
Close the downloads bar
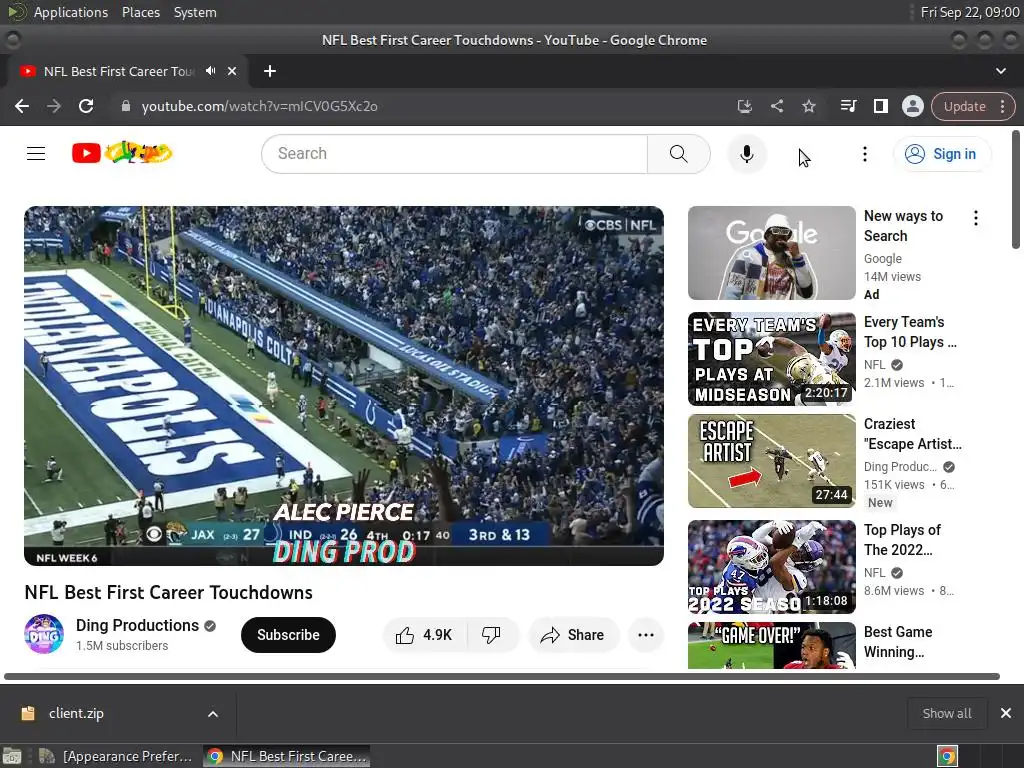1006,713
